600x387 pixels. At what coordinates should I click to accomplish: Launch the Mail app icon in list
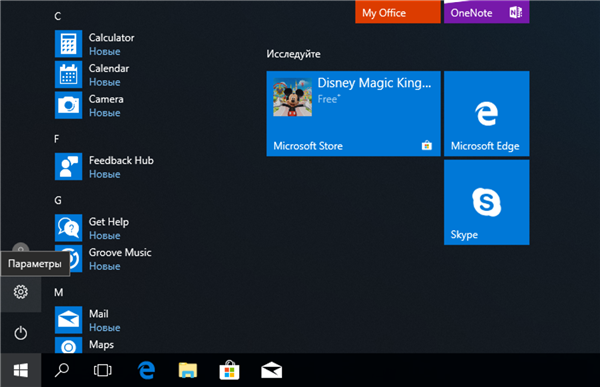click(68, 320)
